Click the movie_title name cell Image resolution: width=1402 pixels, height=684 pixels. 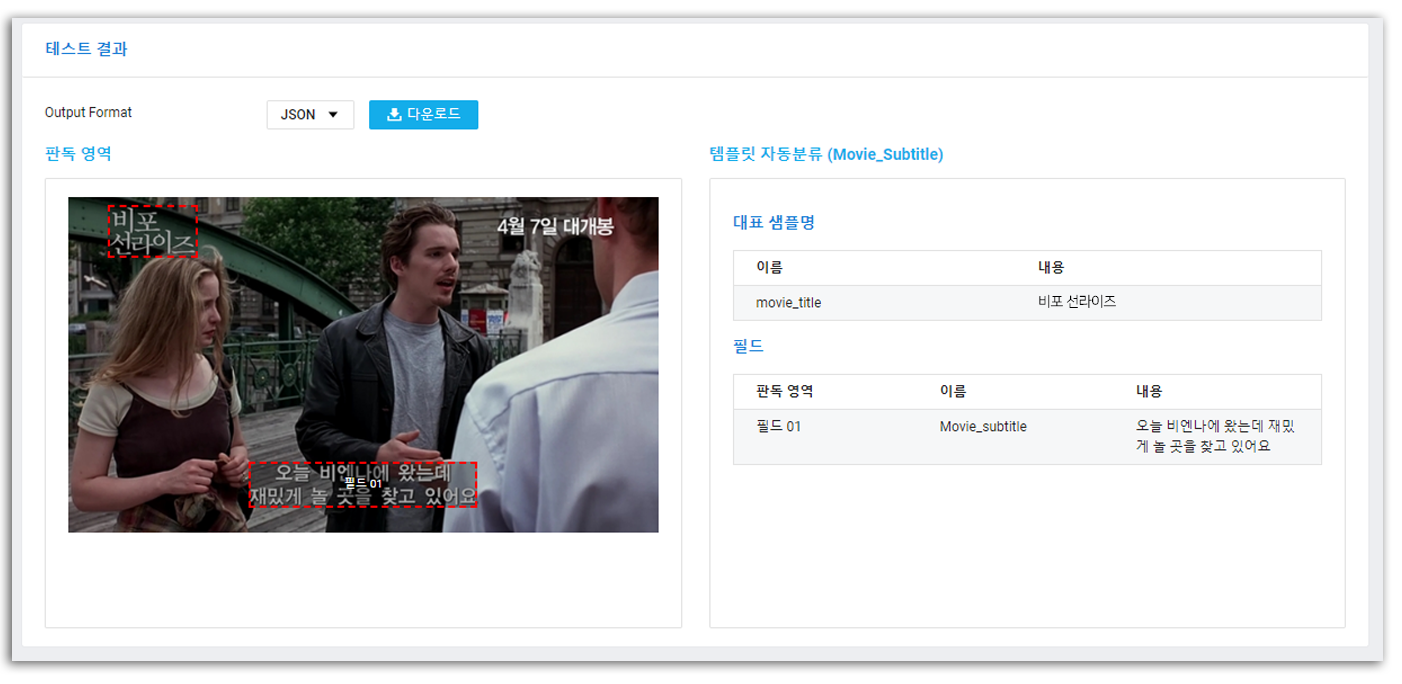point(788,302)
